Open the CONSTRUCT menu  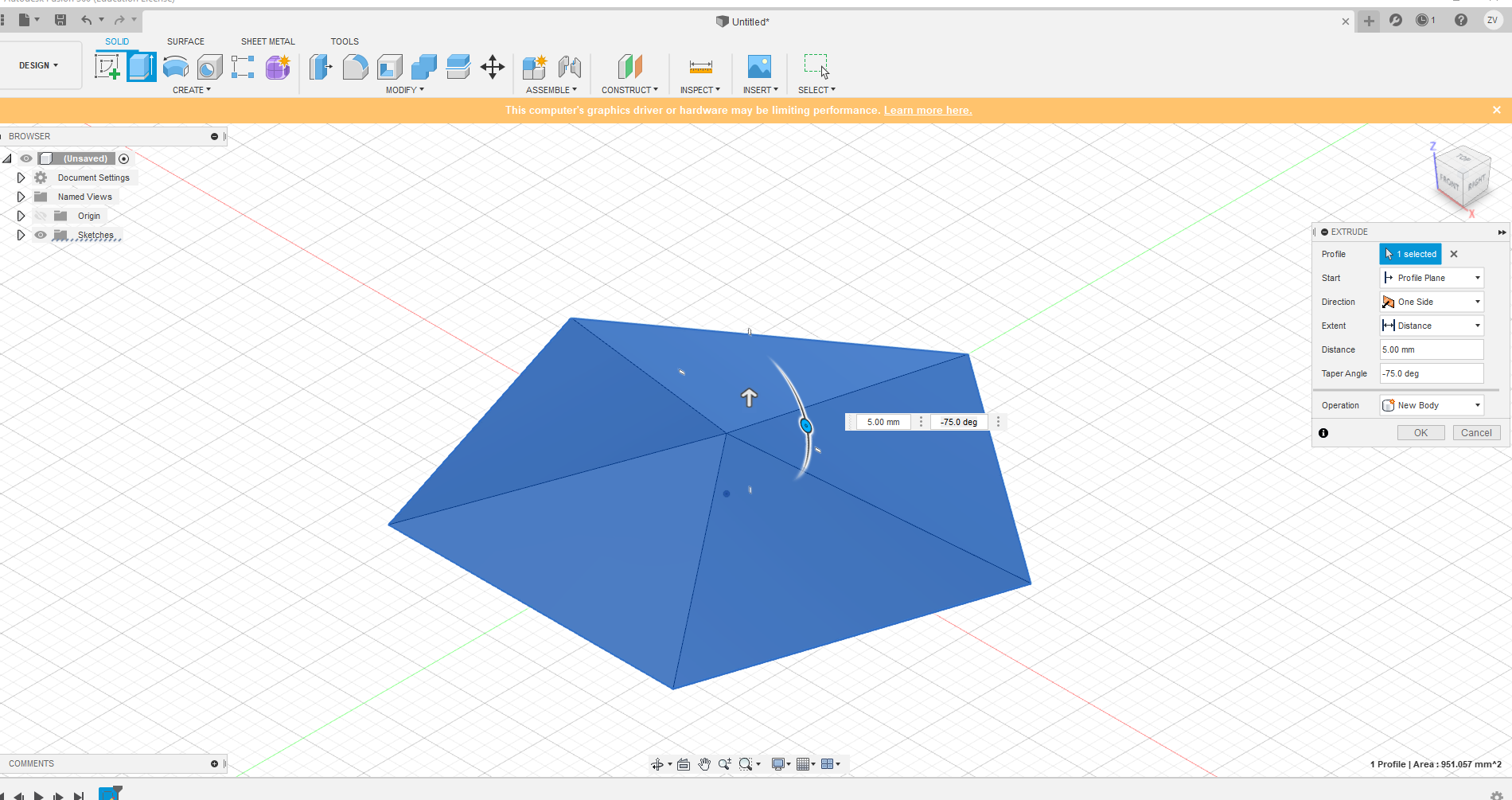[x=630, y=90]
